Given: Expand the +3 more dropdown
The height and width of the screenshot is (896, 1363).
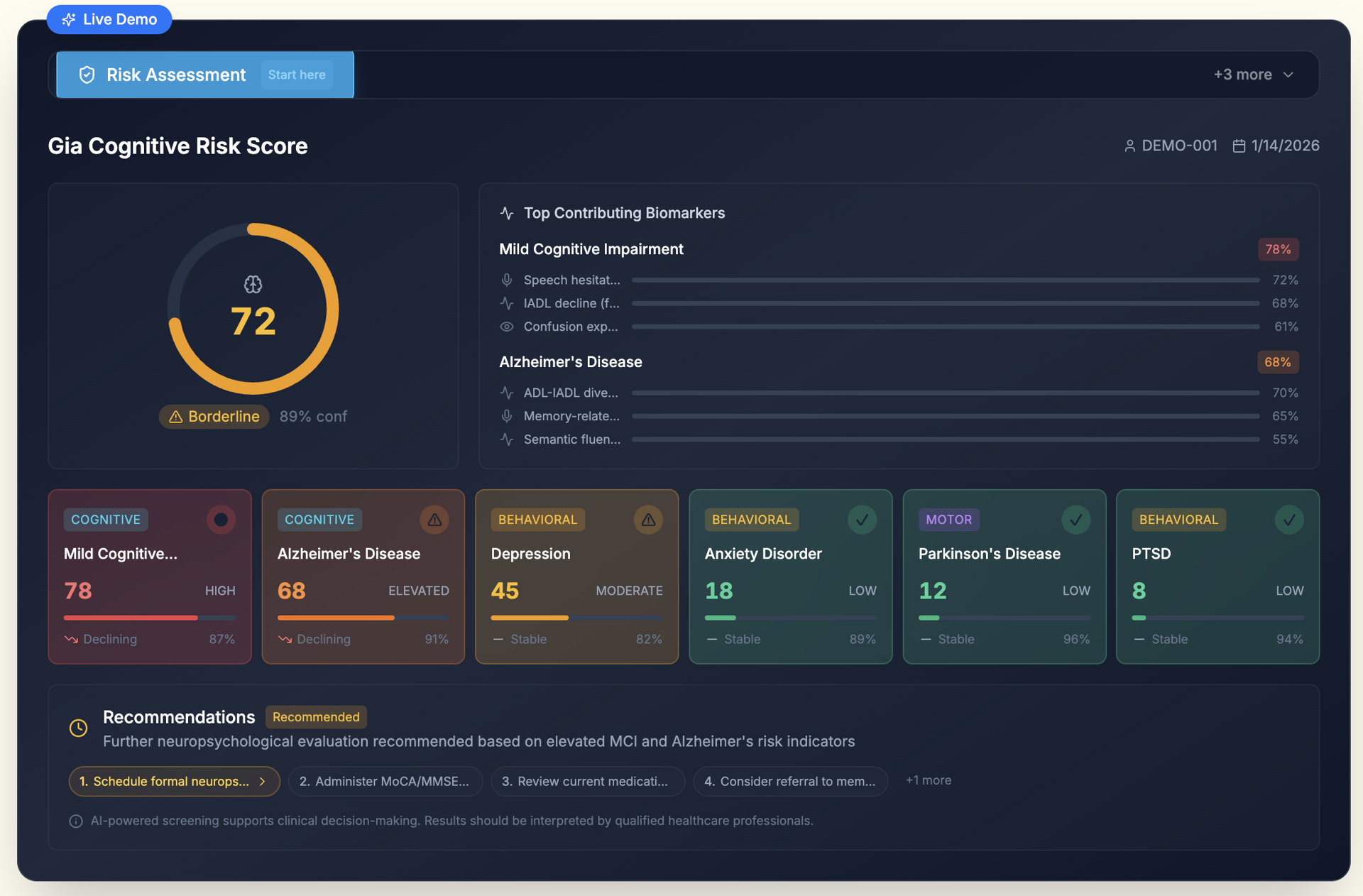Looking at the screenshot, I should click(x=1253, y=74).
